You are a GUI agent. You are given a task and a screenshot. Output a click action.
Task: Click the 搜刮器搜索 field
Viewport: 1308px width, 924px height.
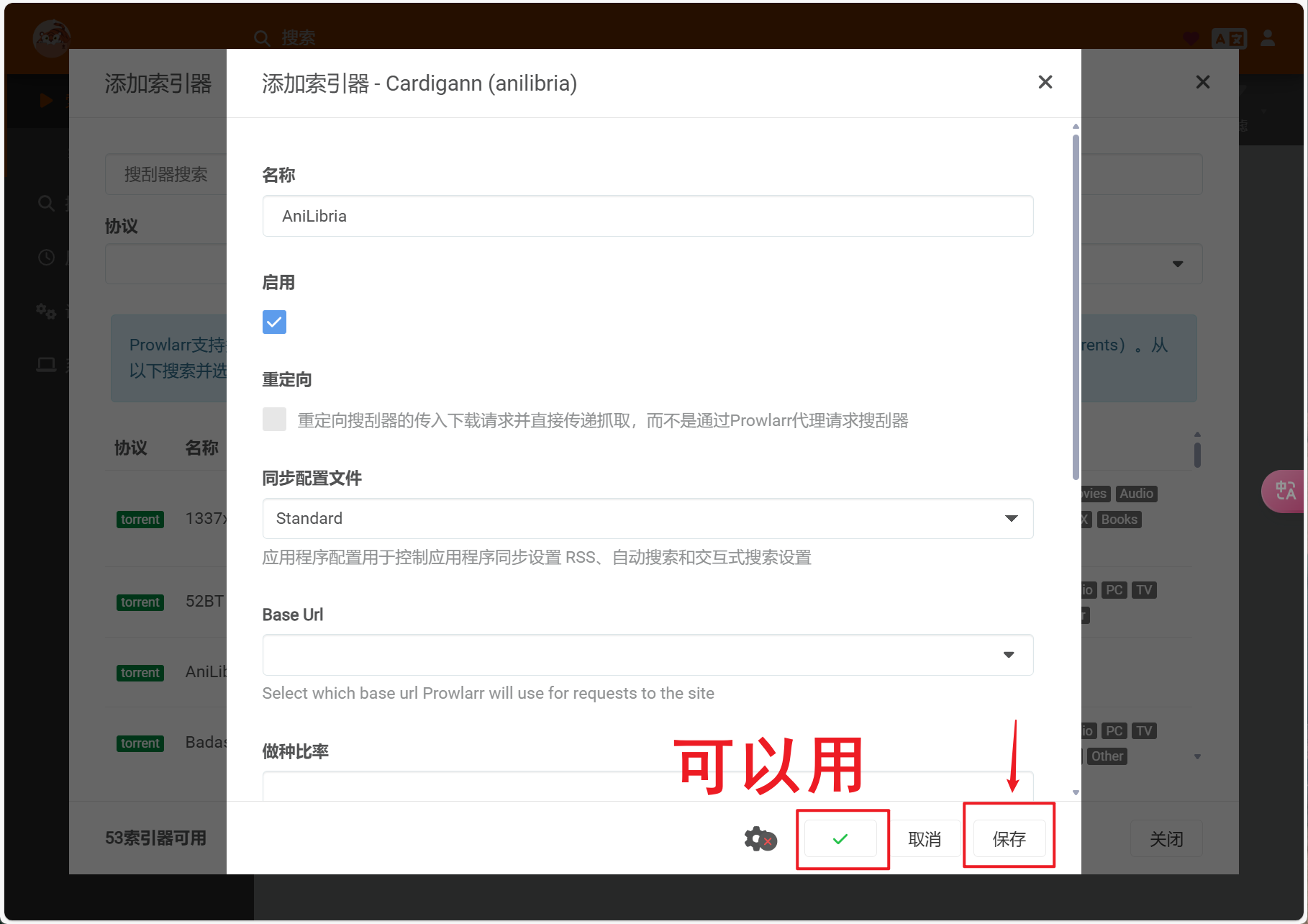coord(167,174)
